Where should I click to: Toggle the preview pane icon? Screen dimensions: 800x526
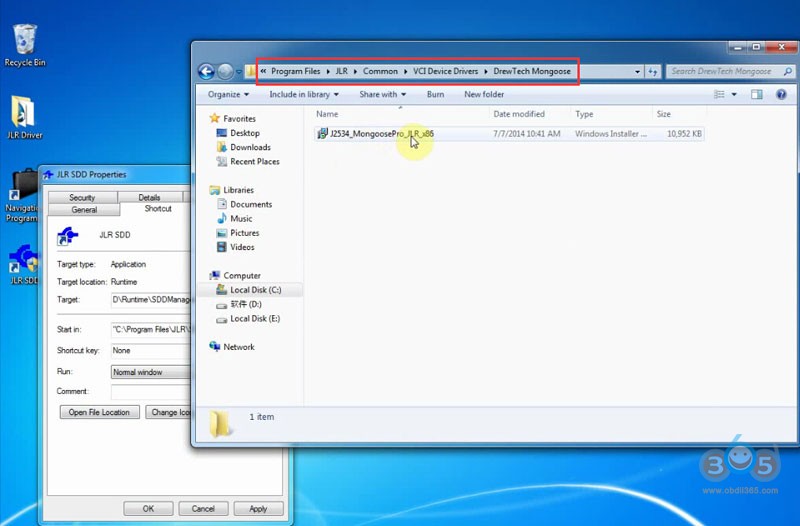tap(757, 94)
